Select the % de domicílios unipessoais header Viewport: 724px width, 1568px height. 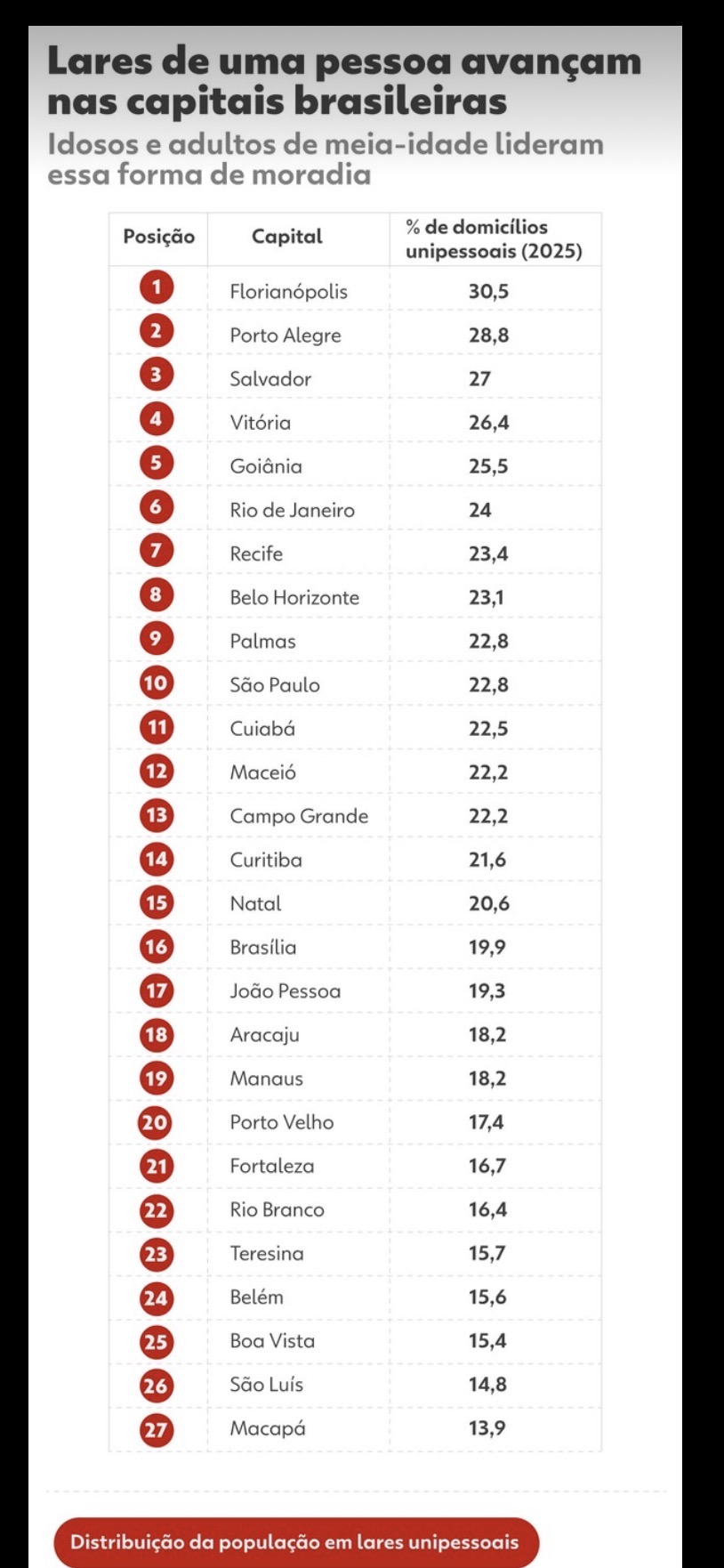(494, 238)
